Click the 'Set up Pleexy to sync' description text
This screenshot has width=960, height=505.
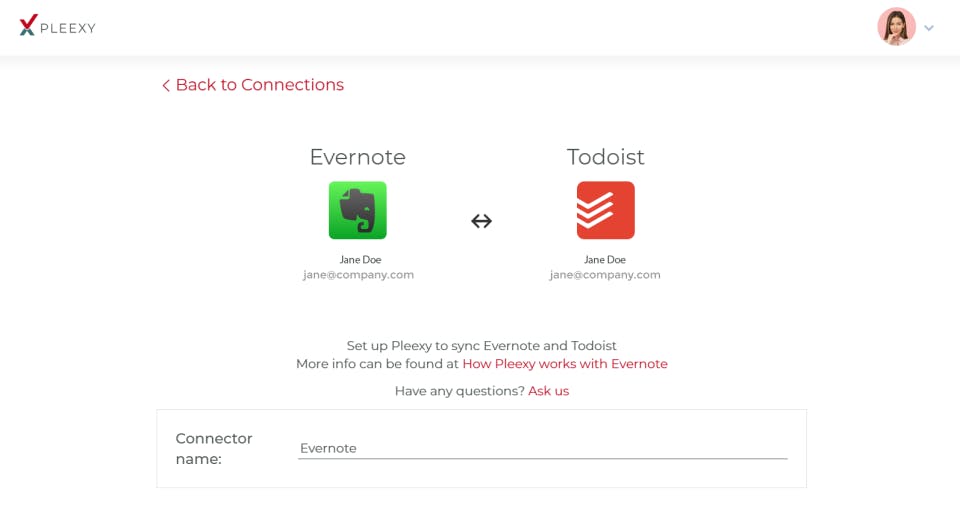(x=481, y=346)
